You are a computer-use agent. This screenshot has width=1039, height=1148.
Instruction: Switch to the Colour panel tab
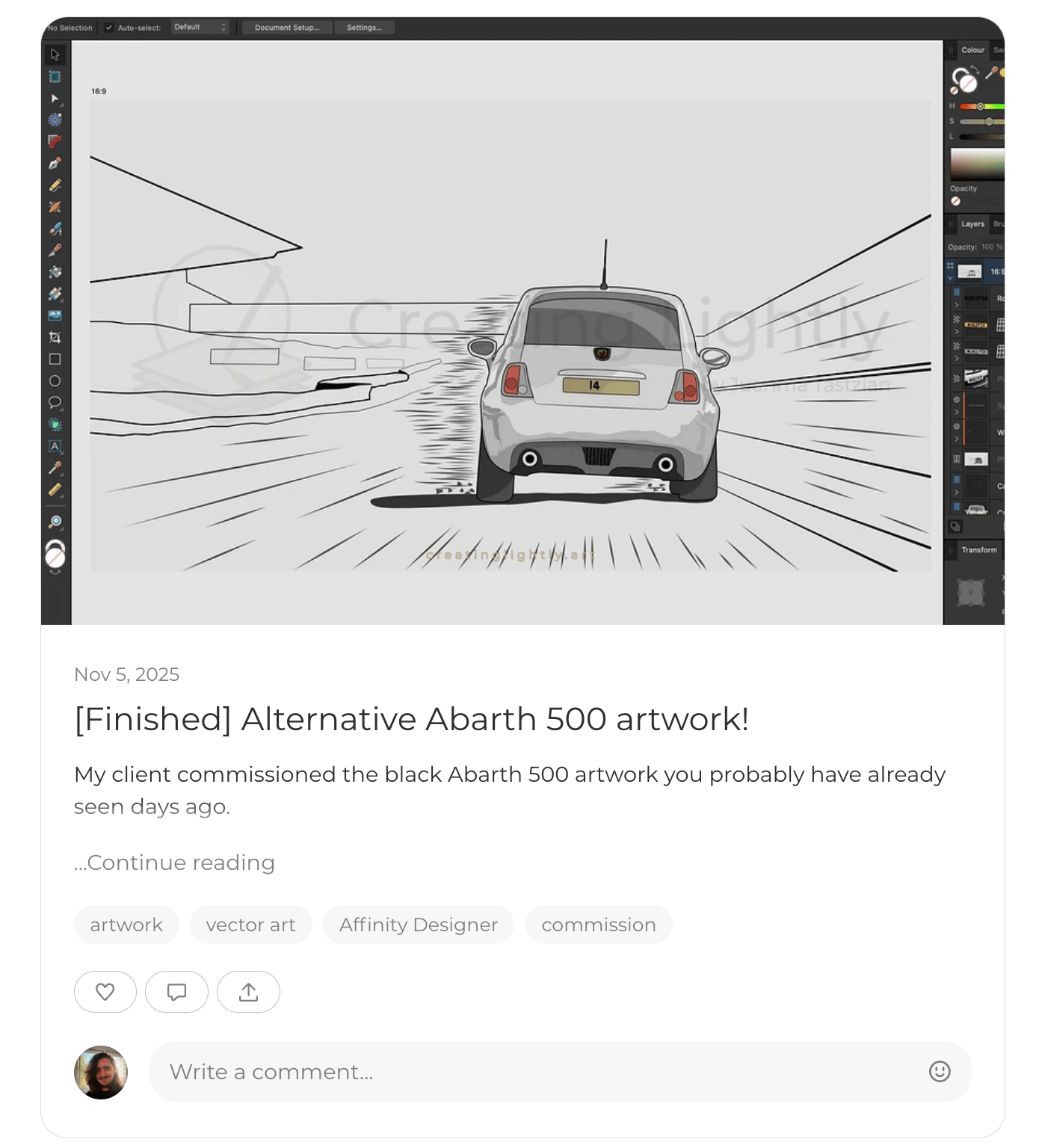coord(972,50)
